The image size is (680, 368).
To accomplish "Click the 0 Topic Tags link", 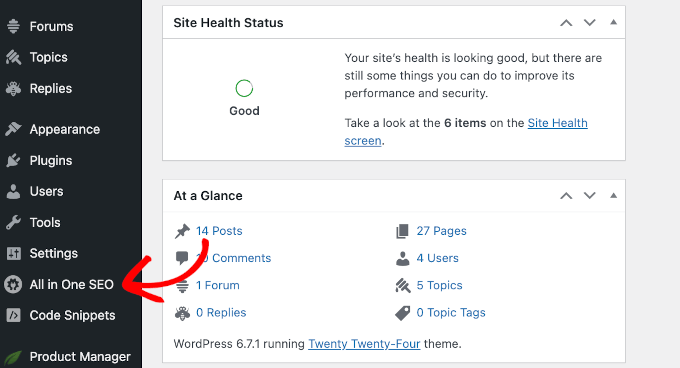I will tap(451, 313).
